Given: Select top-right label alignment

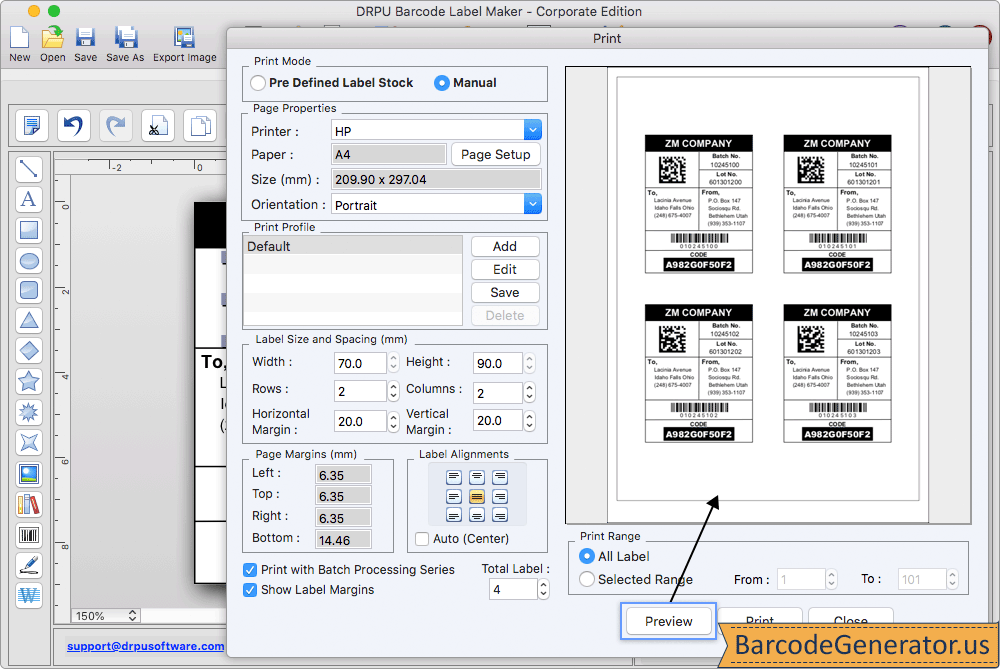Looking at the screenshot, I should [x=500, y=477].
